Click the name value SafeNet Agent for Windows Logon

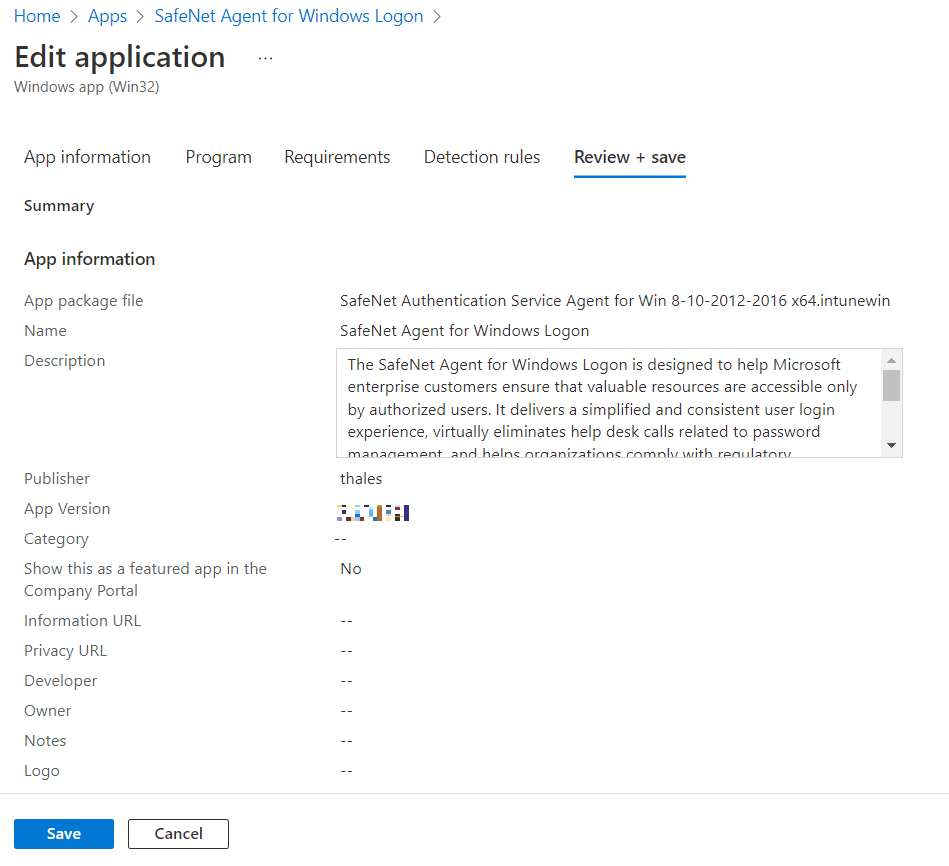pos(464,331)
